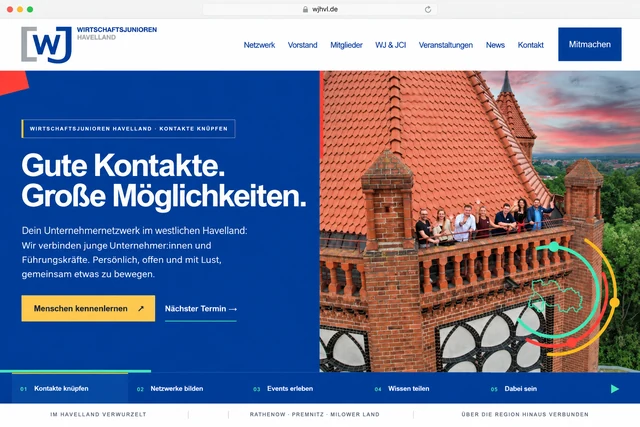Maximize the window with the green button
The image size is (640, 427).
coord(30,9)
